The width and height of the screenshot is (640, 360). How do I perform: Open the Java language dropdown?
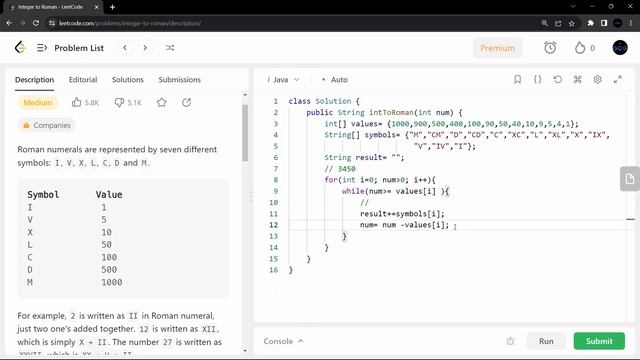tap(284, 80)
